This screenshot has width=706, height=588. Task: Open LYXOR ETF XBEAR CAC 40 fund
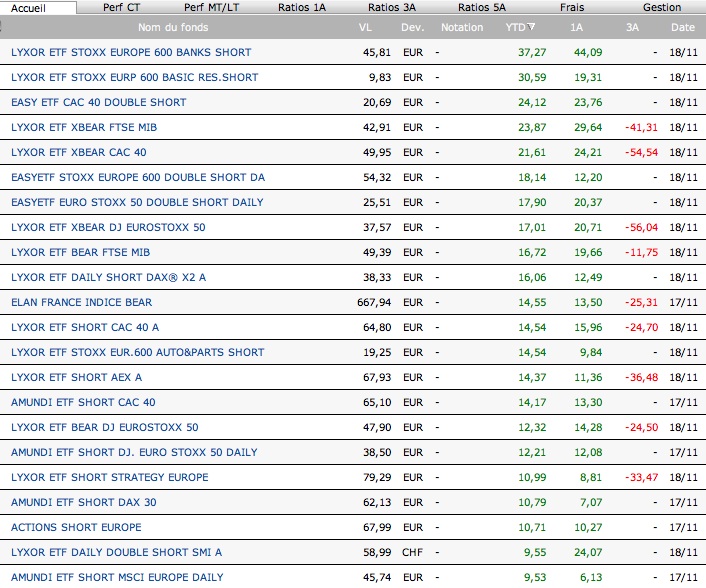coord(79,152)
